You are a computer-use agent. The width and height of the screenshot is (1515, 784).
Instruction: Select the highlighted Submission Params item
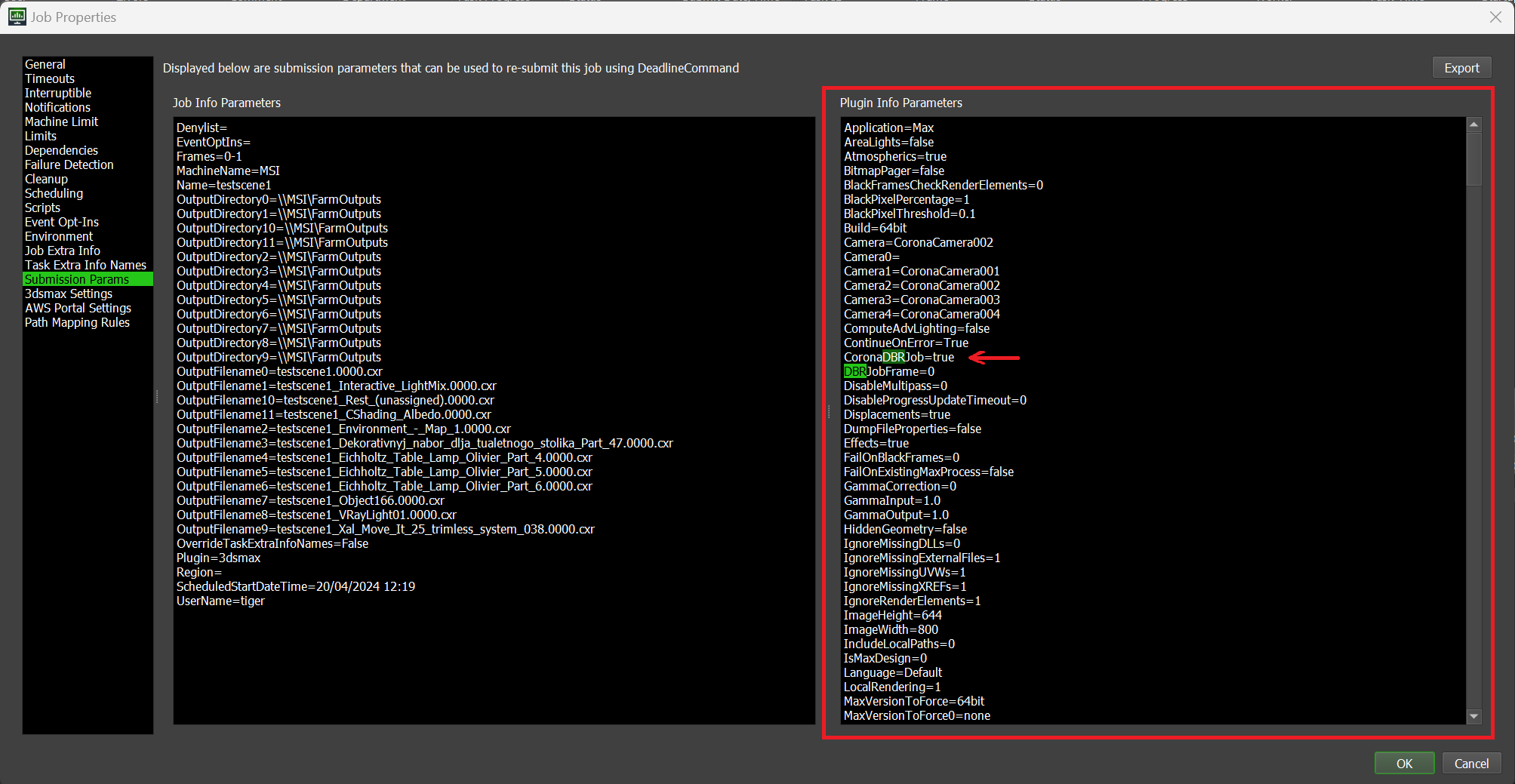tap(88, 279)
